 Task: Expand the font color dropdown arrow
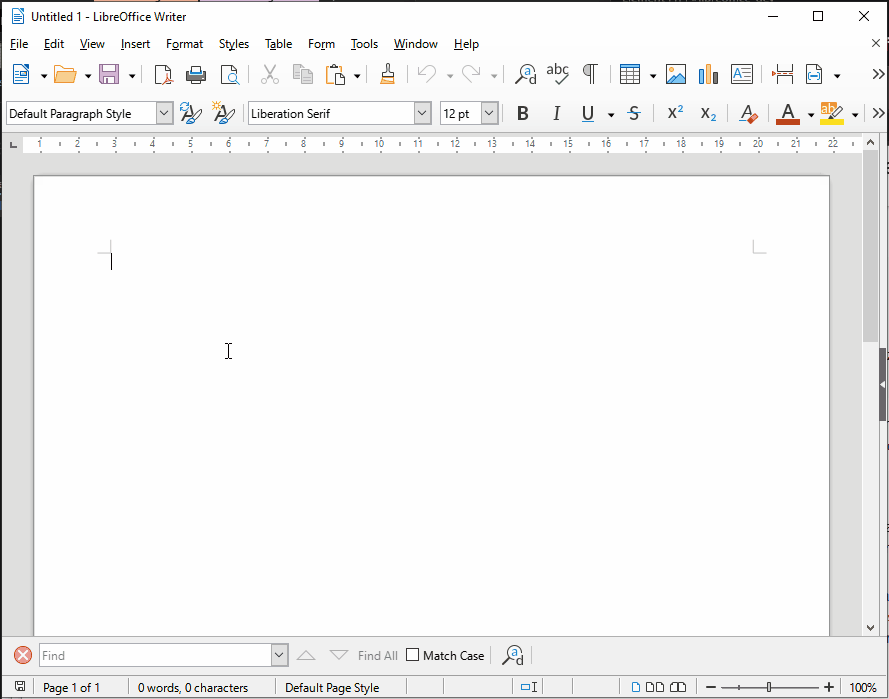coord(809,113)
